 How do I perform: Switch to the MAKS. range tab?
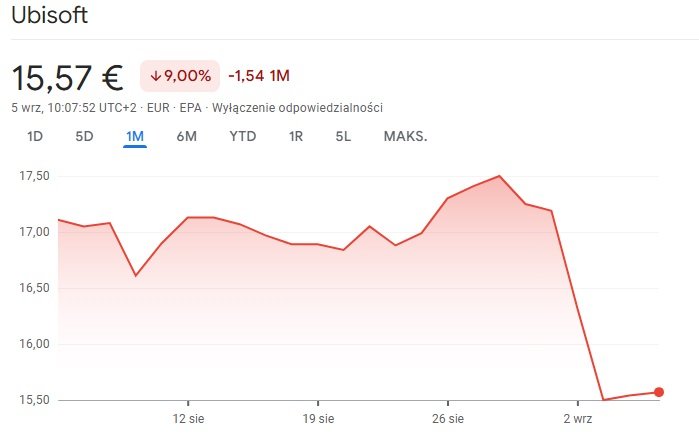(x=405, y=136)
